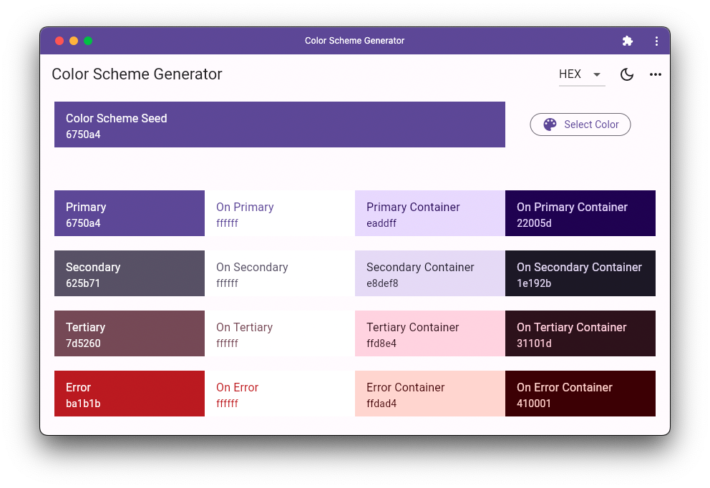Open the horizontal three-dot overflow menu
710x488 pixels.
click(655, 74)
